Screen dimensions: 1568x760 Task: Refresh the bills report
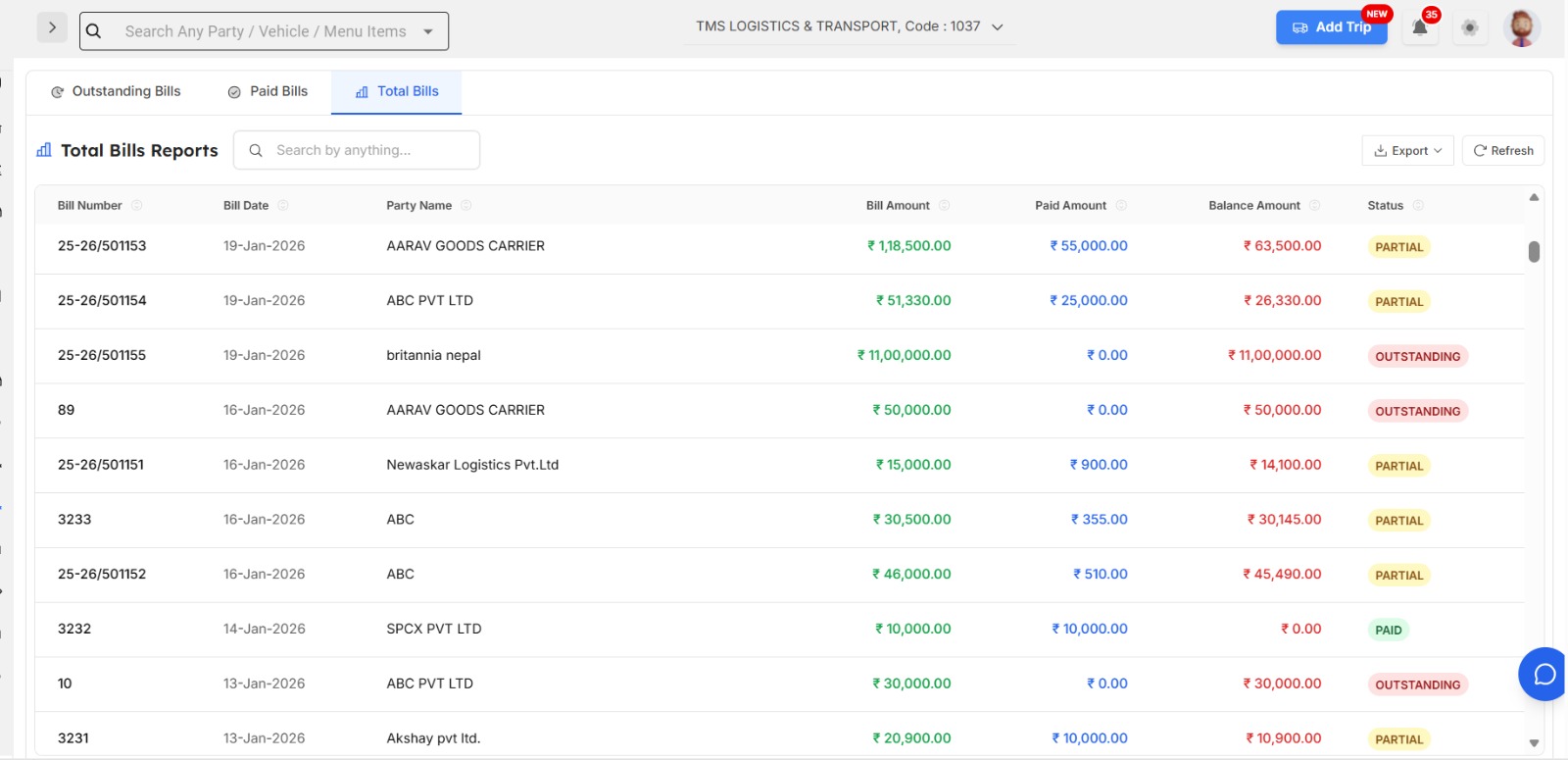(1503, 151)
